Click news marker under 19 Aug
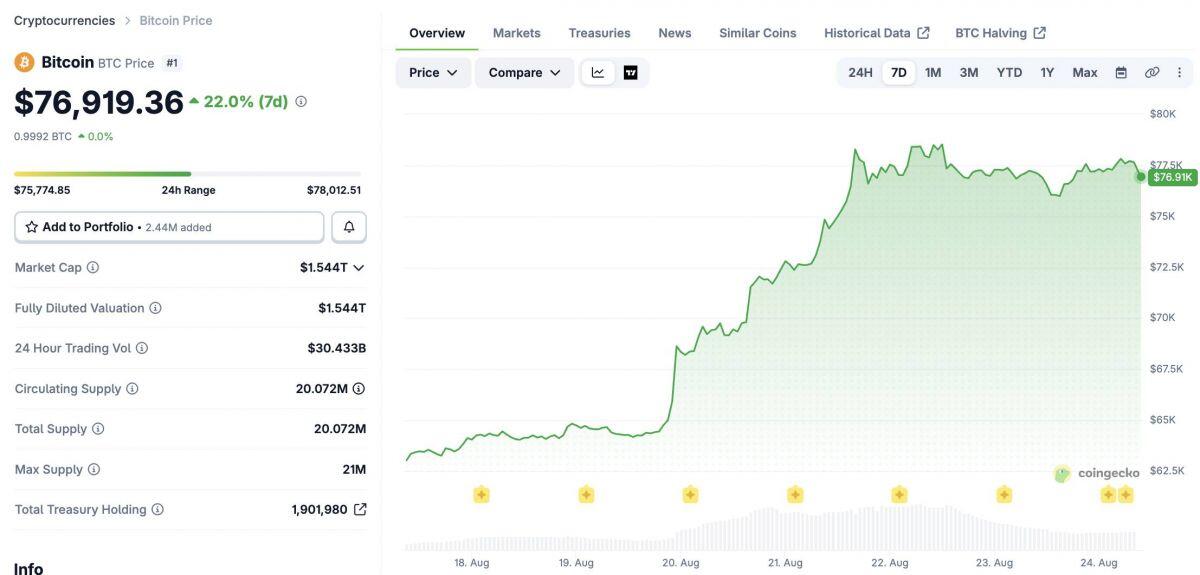 586,494
